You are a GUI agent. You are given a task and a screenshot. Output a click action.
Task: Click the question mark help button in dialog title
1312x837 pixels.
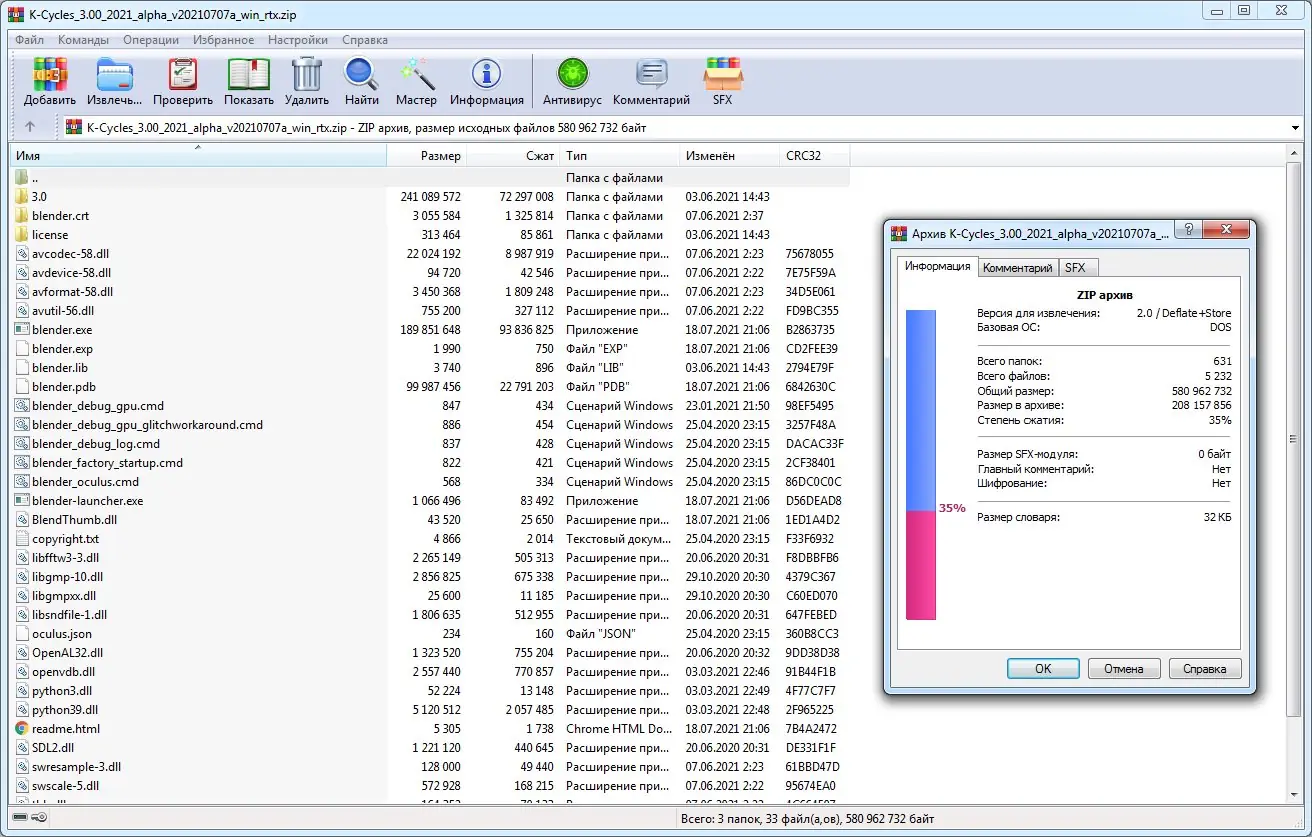(1186, 232)
